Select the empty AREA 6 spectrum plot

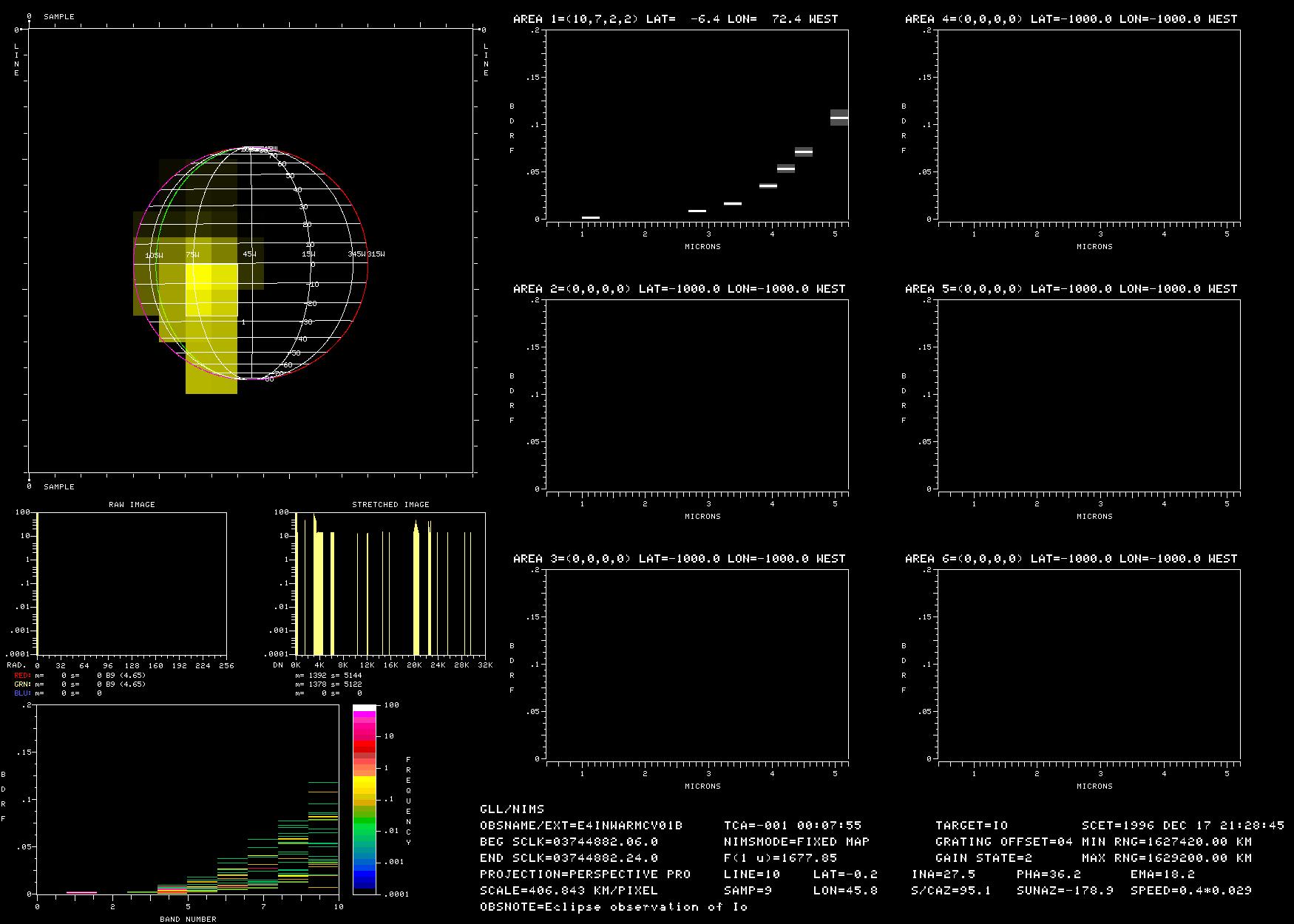tap(1088, 664)
